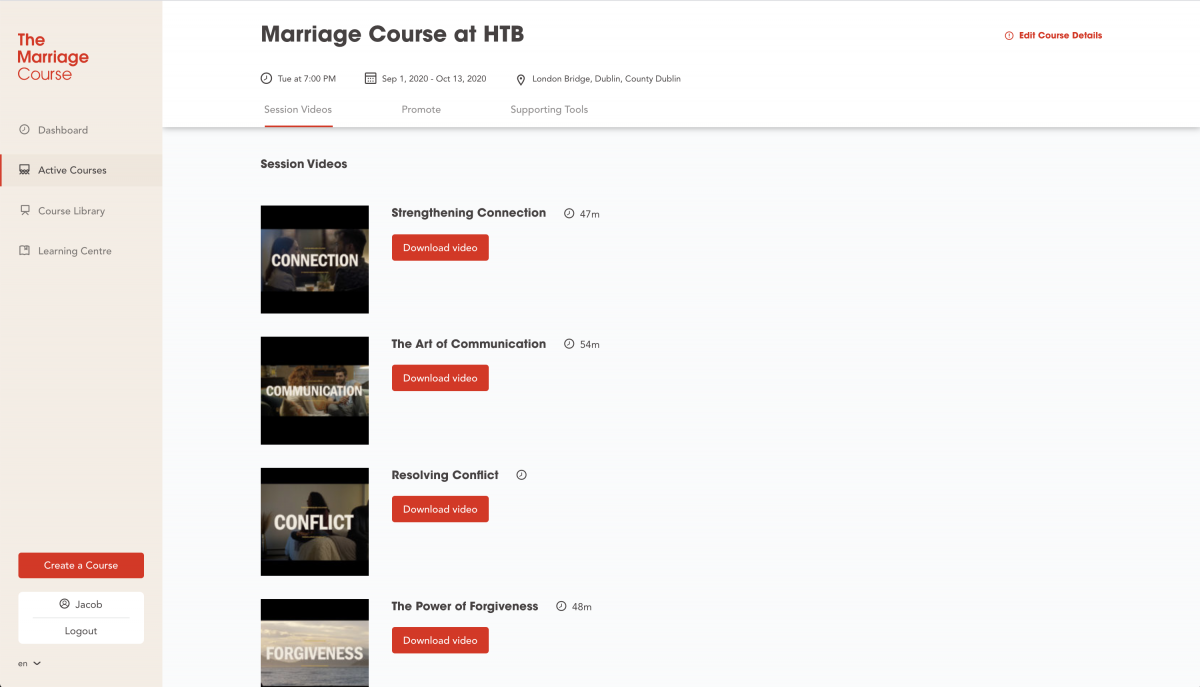
Task: Click the 54m duration text
Action: point(590,345)
